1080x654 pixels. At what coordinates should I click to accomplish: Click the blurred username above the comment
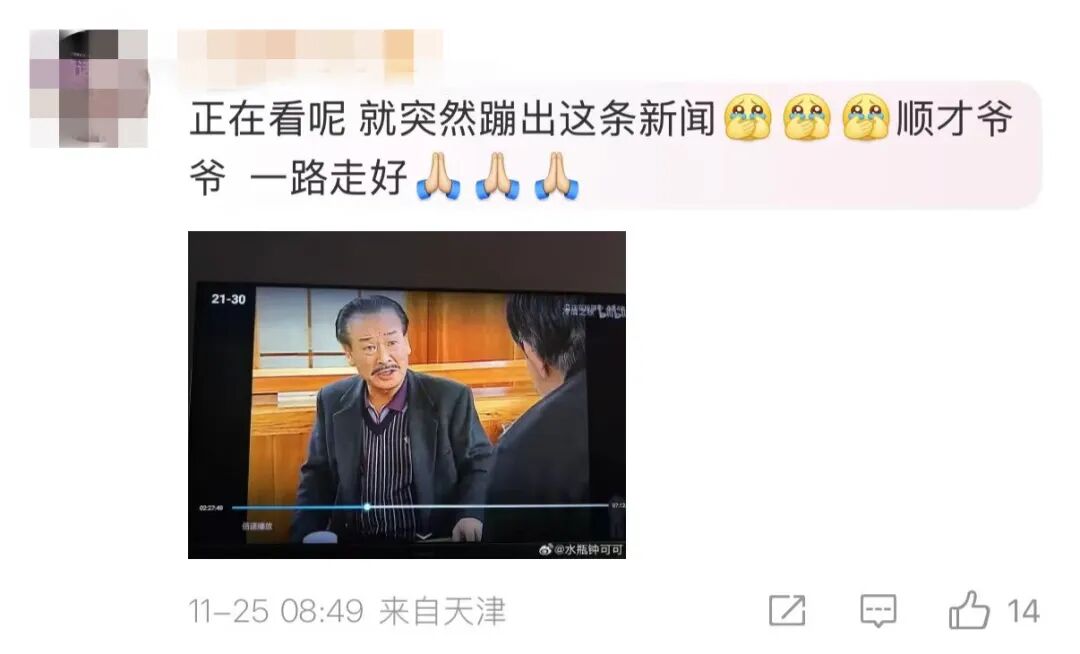[x=310, y=54]
